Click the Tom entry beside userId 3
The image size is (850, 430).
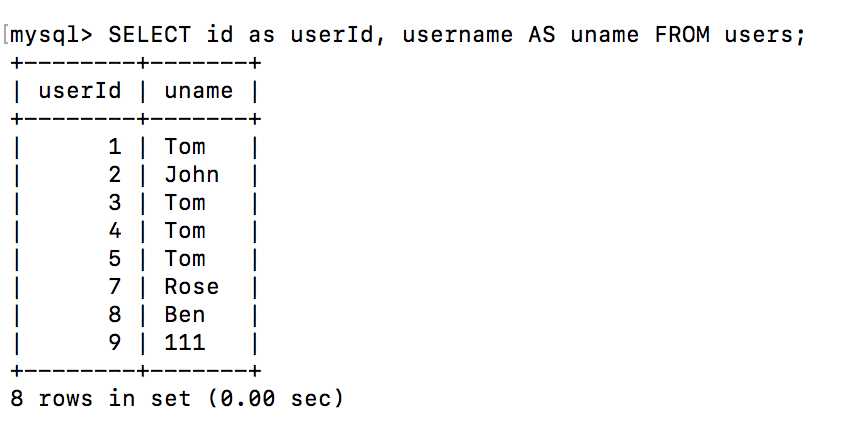(185, 202)
